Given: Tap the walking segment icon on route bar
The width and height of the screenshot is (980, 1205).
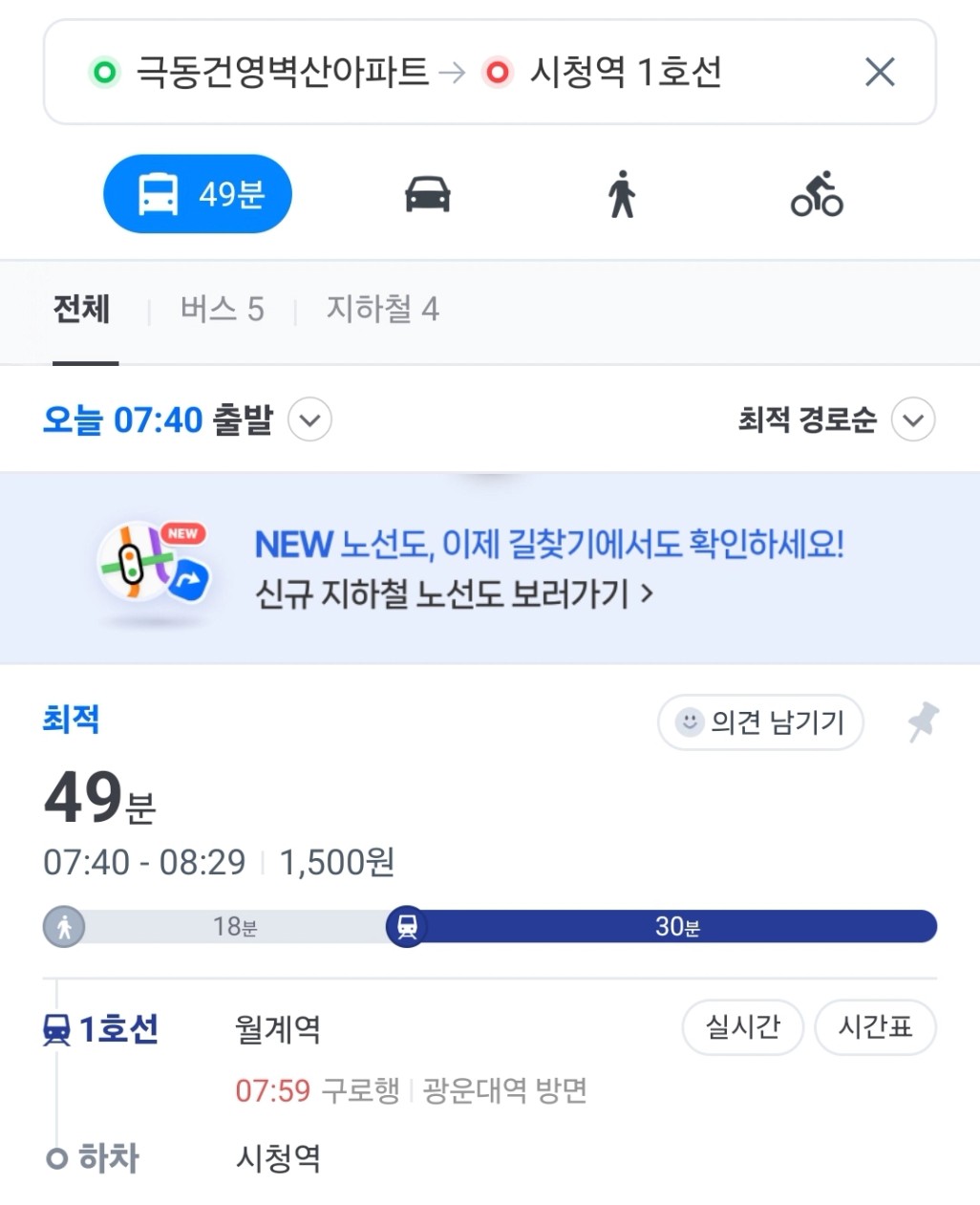Looking at the screenshot, I should [64, 926].
